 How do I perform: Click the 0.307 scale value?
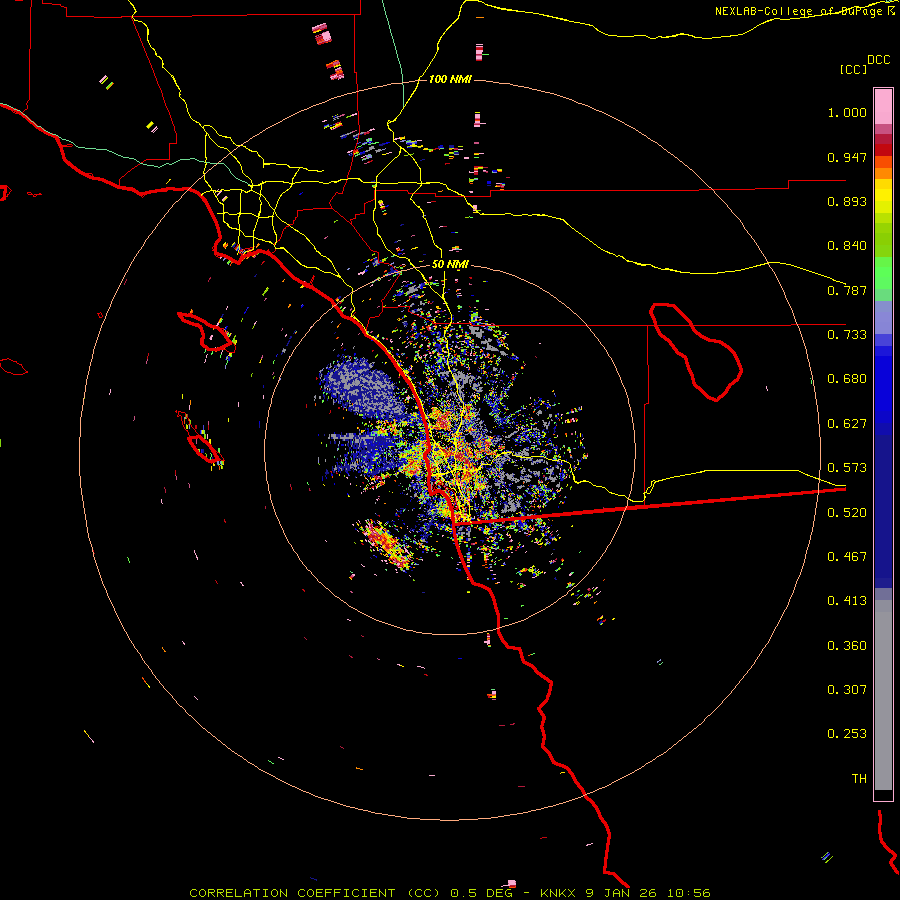tap(847, 690)
